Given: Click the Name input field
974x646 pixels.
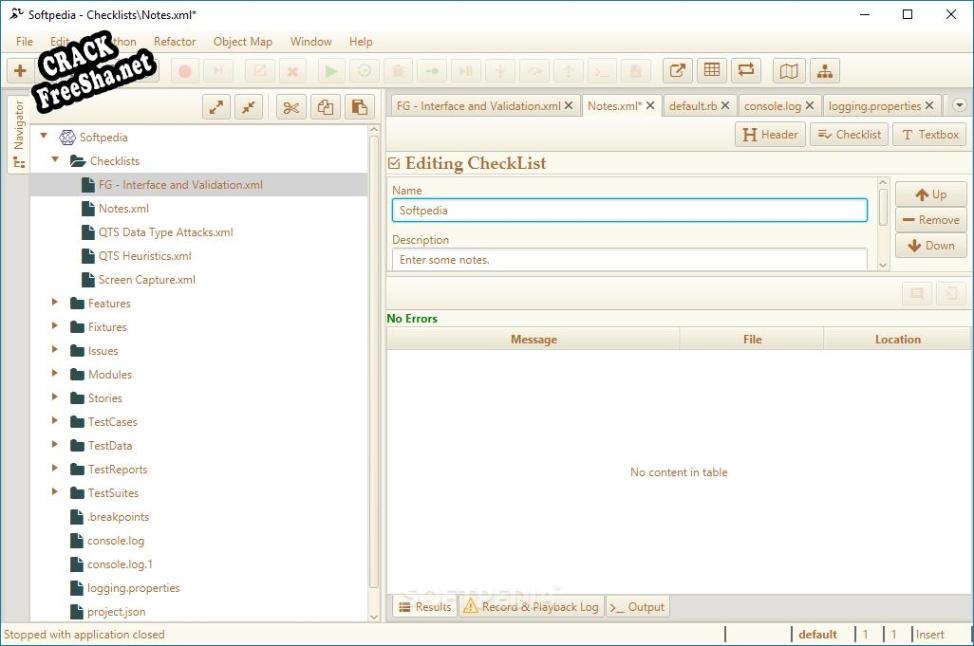Looking at the screenshot, I should 629,211.
